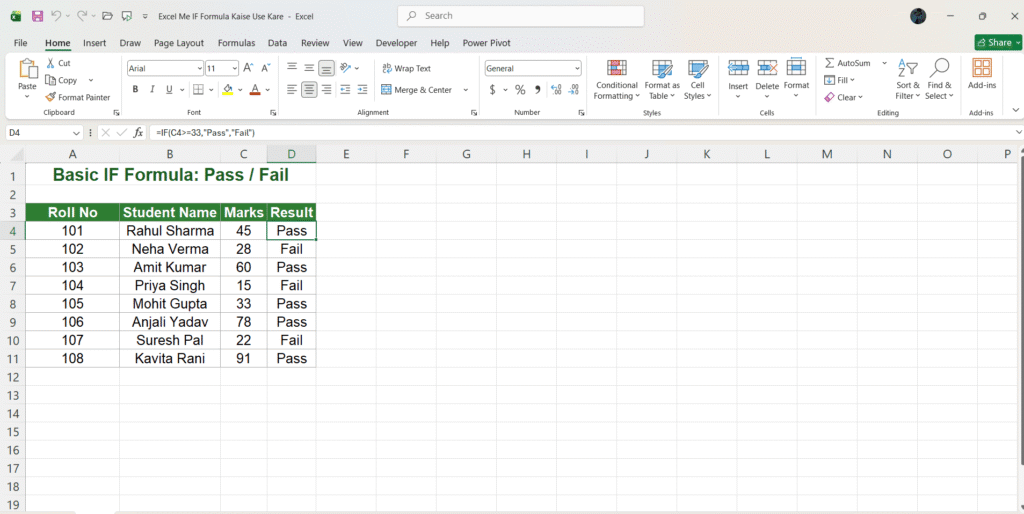The image size is (1024, 514).
Task: Open the Name Box dropdown arrow
Action: click(x=78, y=133)
